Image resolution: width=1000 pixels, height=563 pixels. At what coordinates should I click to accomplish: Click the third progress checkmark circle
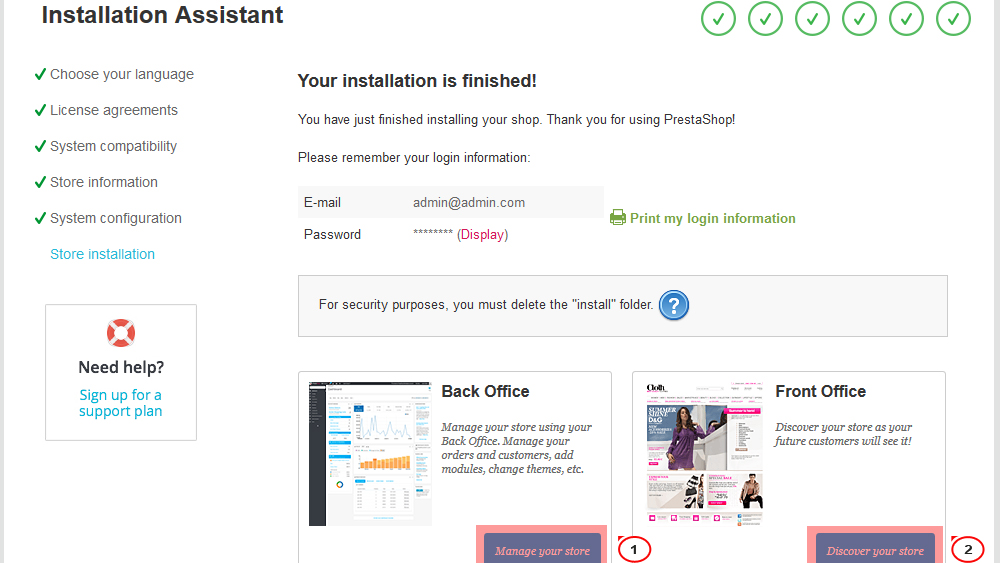tap(812, 19)
